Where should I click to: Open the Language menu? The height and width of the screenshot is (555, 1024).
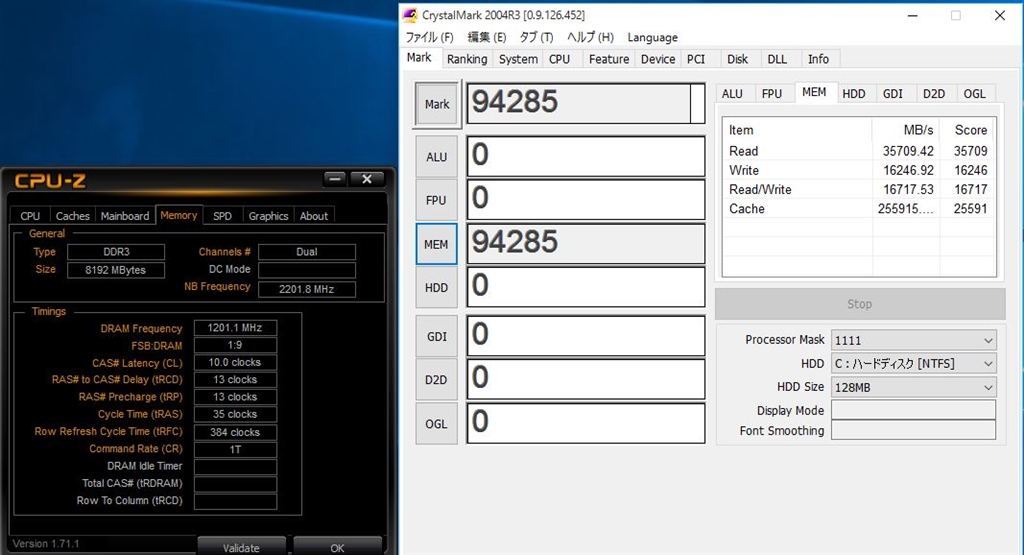(652, 37)
